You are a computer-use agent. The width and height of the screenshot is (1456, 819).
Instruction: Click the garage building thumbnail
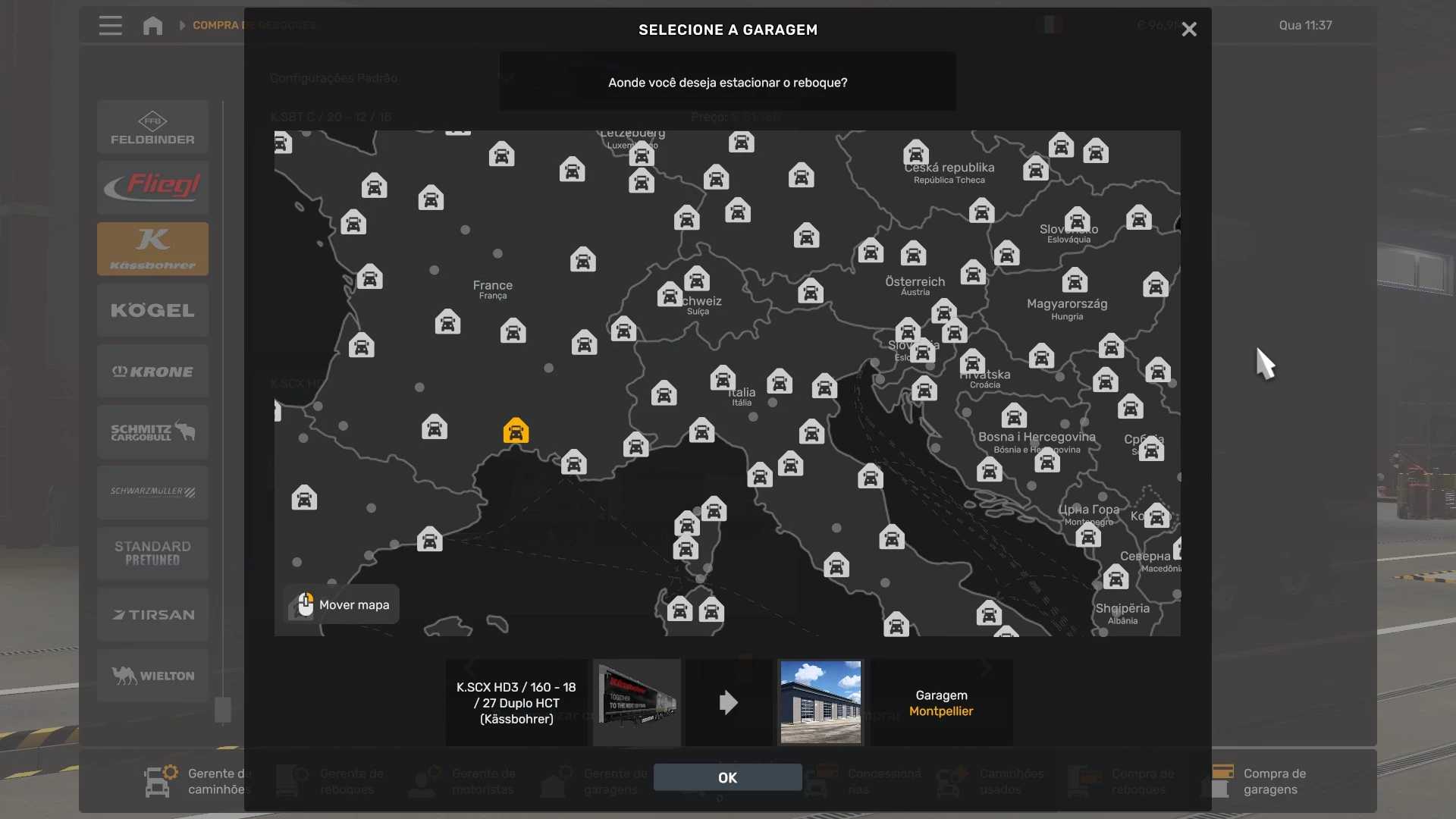[821, 702]
